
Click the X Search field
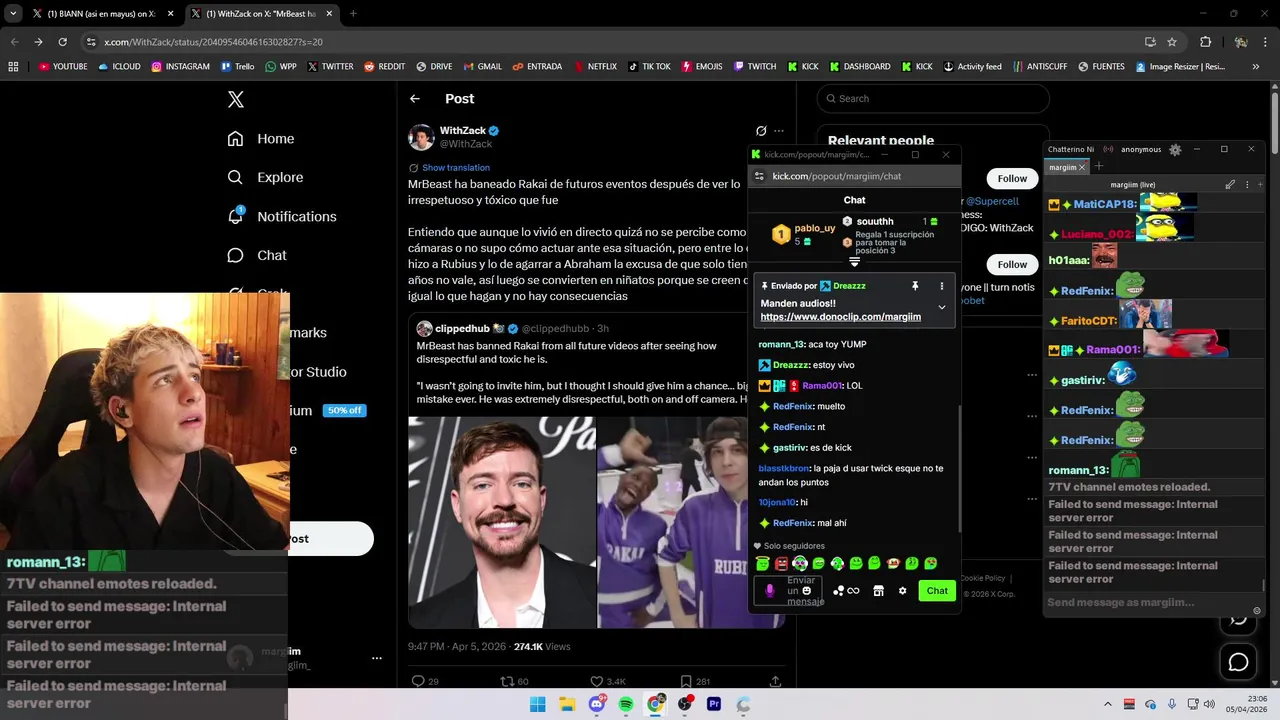(x=933, y=98)
